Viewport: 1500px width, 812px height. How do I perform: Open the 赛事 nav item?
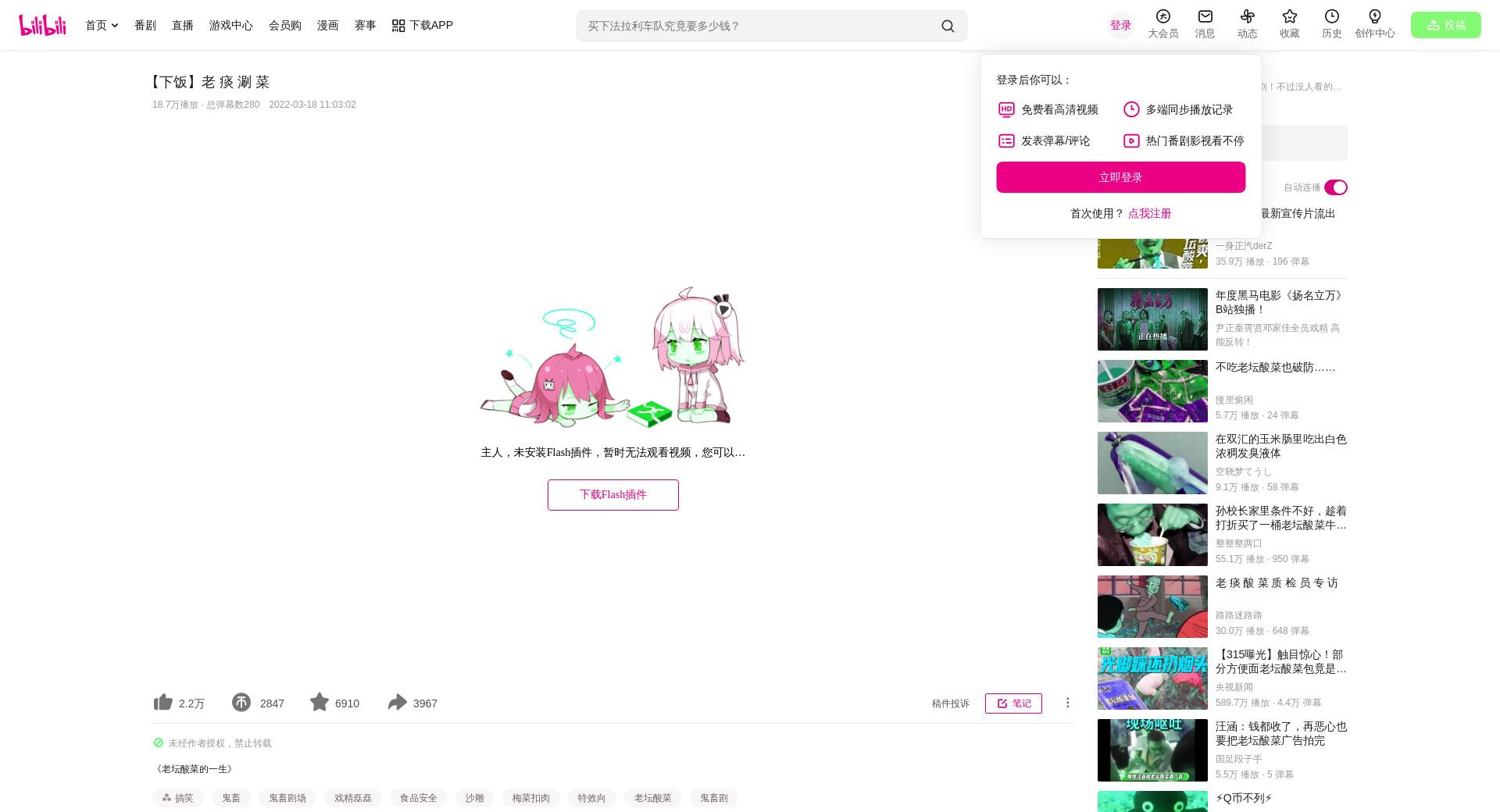coord(366,25)
